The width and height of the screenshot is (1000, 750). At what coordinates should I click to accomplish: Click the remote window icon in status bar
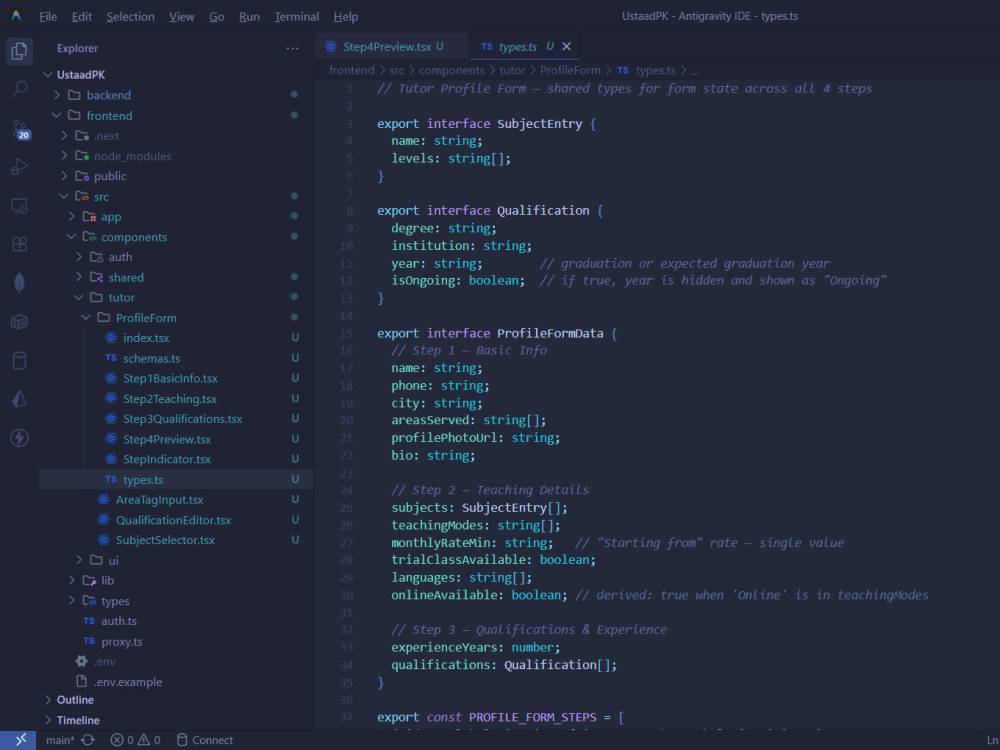[x=20, y=740]
